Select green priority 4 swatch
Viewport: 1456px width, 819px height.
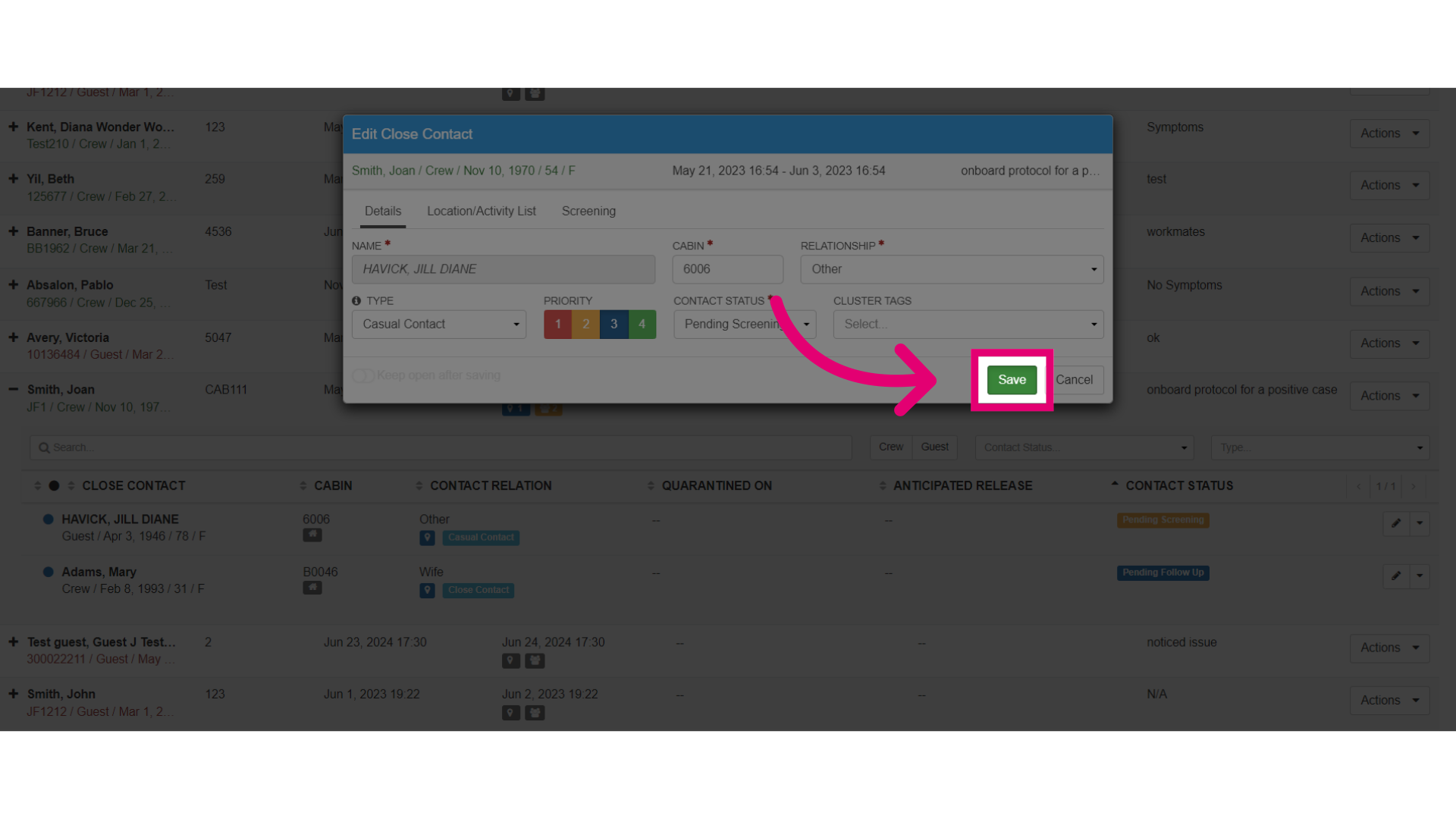click(x=642, y=325)
